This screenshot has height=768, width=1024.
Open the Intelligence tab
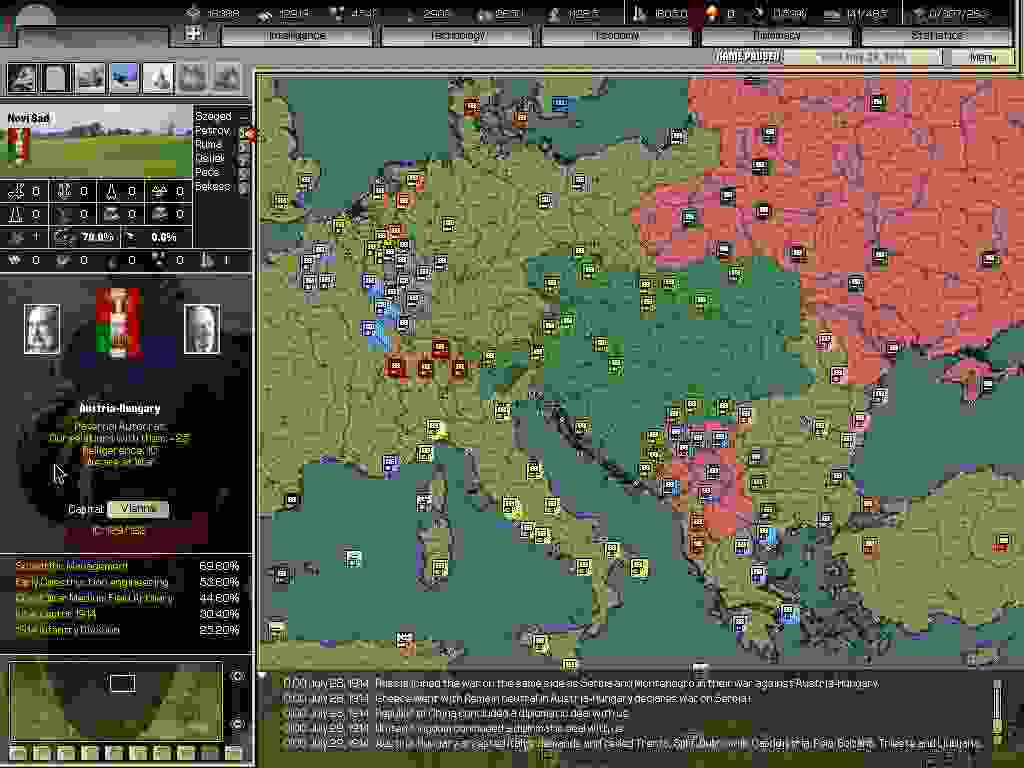coord(297,35)
